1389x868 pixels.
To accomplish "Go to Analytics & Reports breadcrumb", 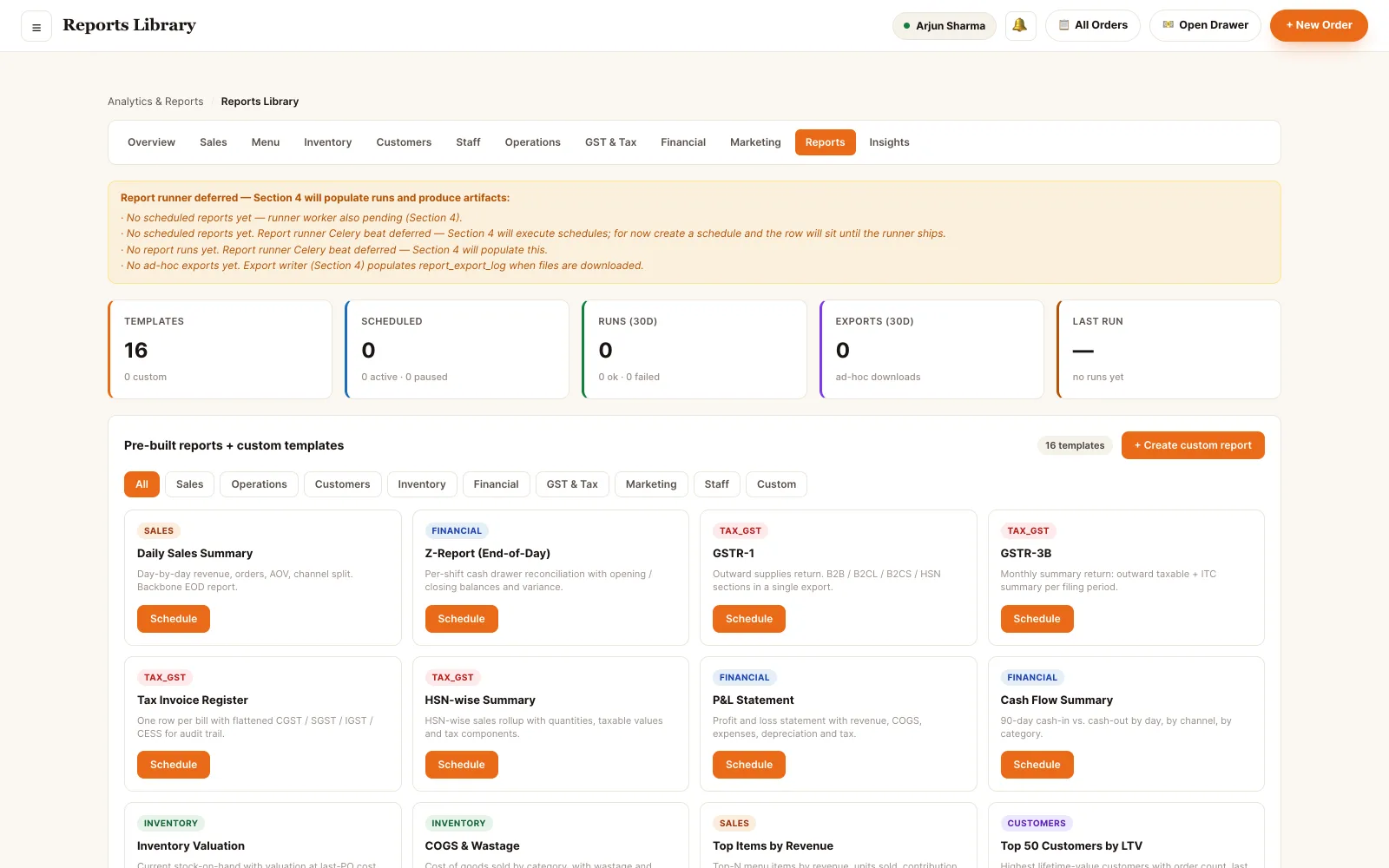I will click(155, 102).
